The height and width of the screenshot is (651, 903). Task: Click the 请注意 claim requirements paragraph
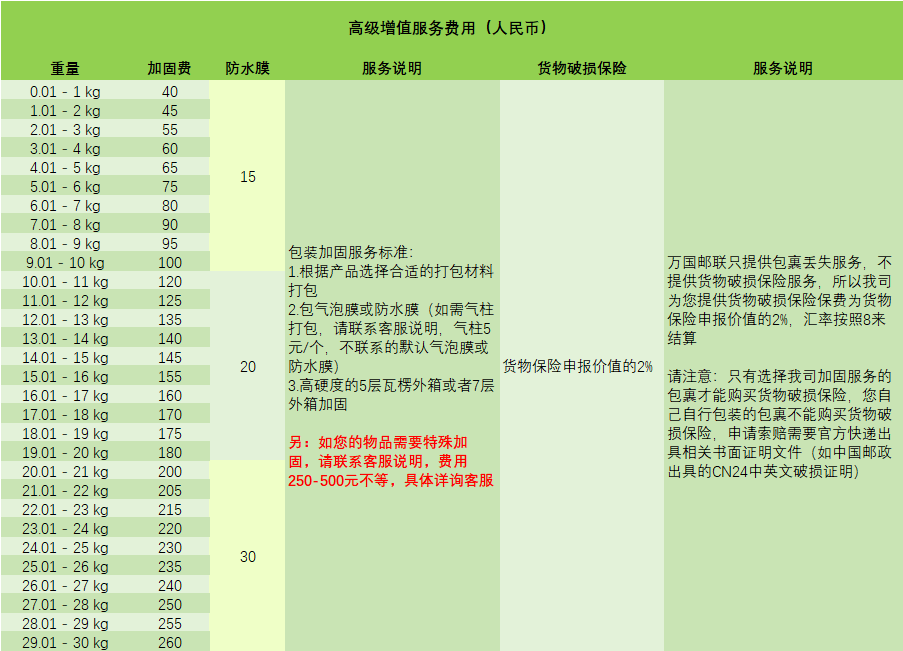tap(779, 424)
